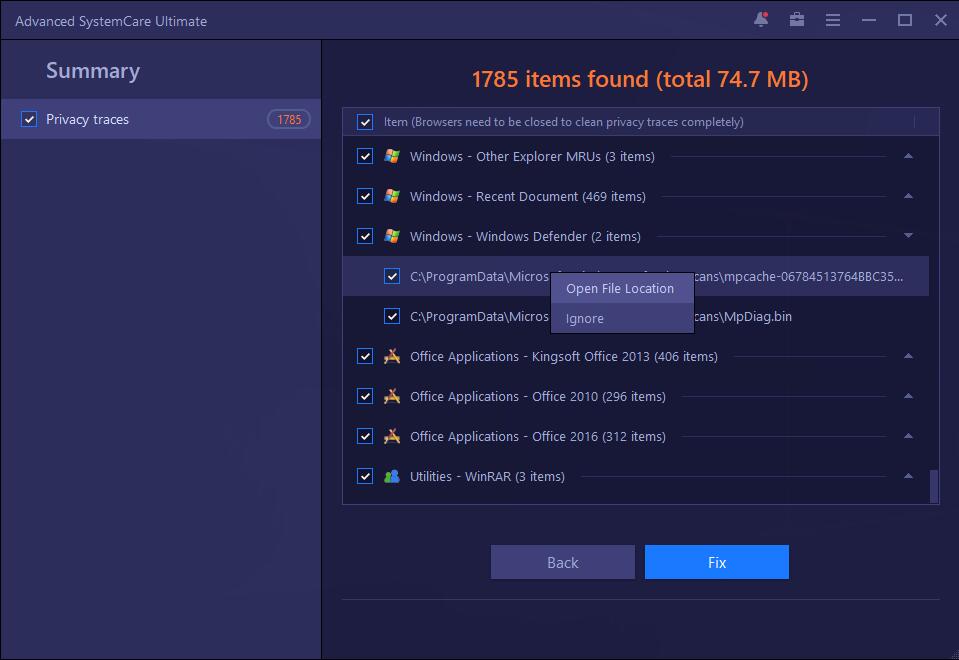Click the Windows - Other Explorer MRUs label
Screen dimensions: 959x660
pos(532,157)
